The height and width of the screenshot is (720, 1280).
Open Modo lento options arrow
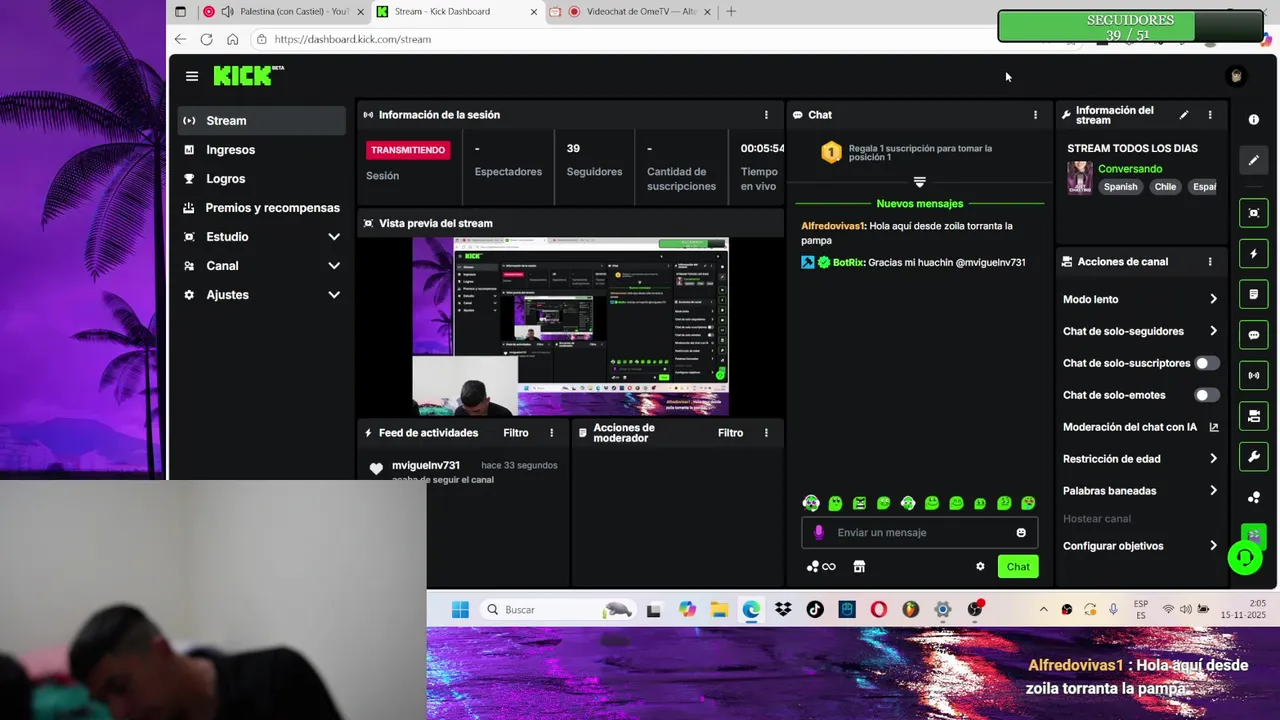(x=1213, y=299)
